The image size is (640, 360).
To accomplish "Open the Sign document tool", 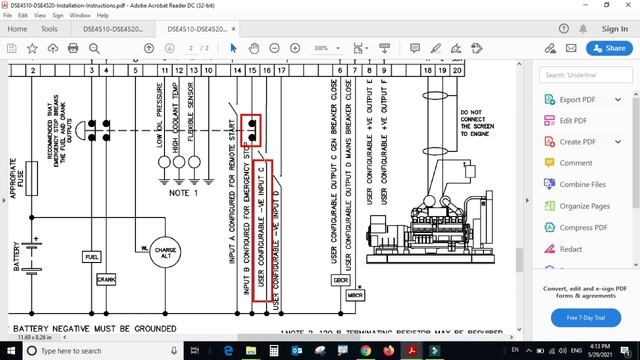I will (456, 48).
